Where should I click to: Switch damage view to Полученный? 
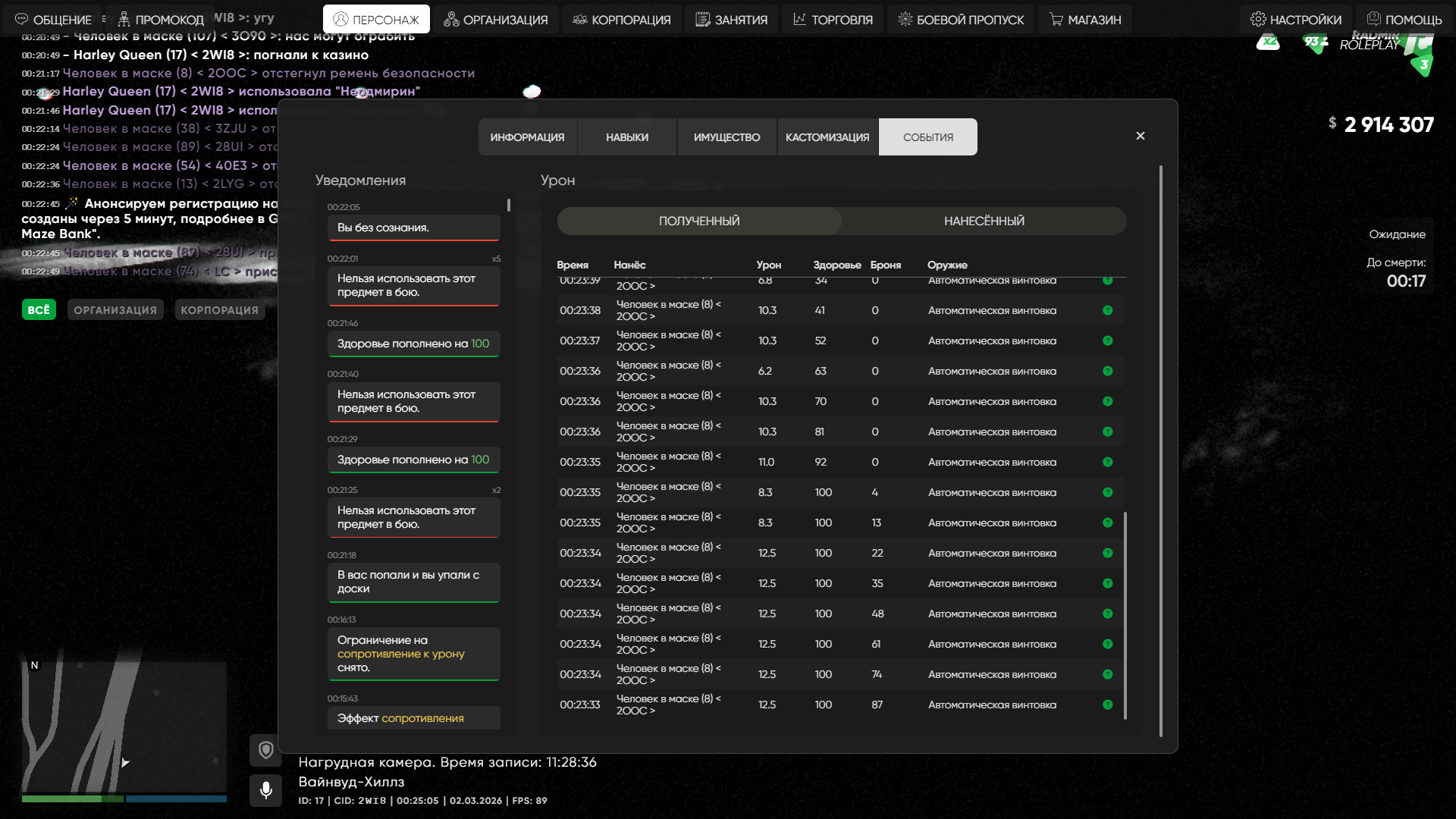698,221
